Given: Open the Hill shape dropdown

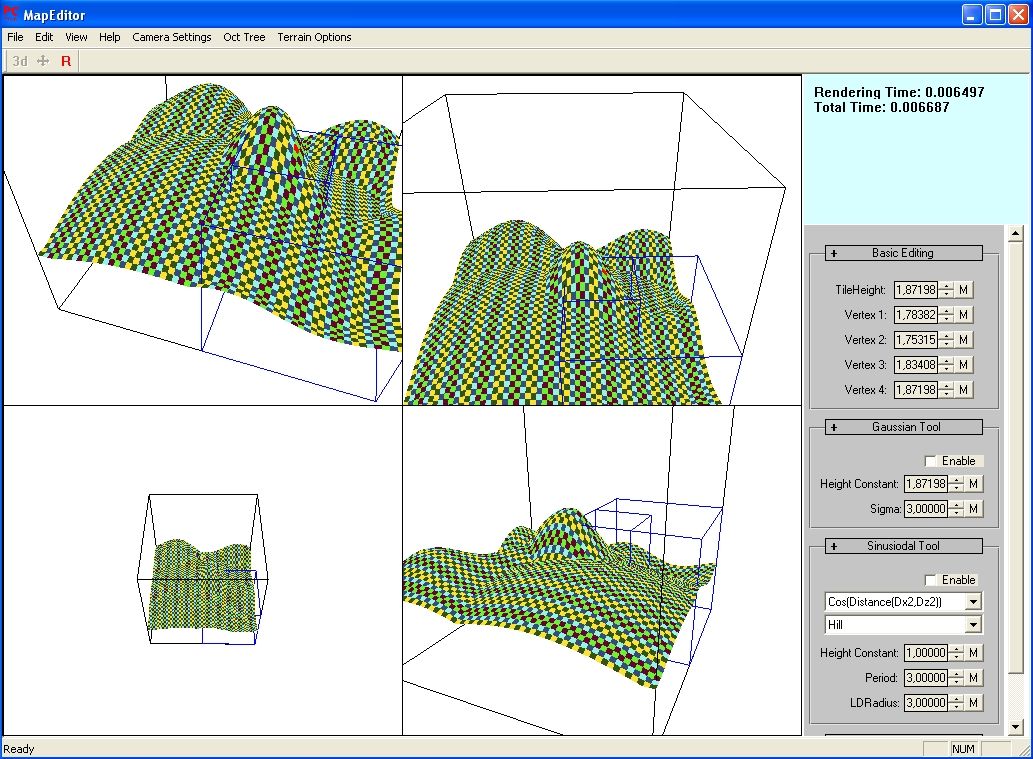Looking at the screenshot, I should 973,625.
